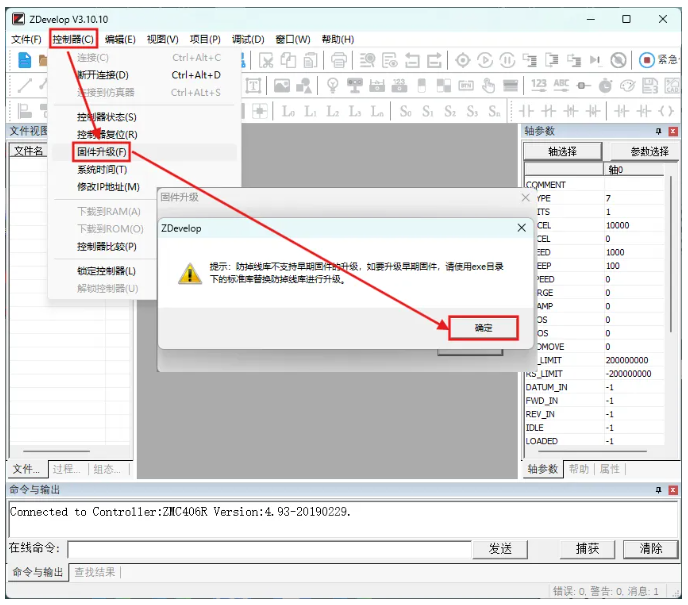Open the 文件(F) menu
This screenshot has height=605, width=688.
pos(26,39)
